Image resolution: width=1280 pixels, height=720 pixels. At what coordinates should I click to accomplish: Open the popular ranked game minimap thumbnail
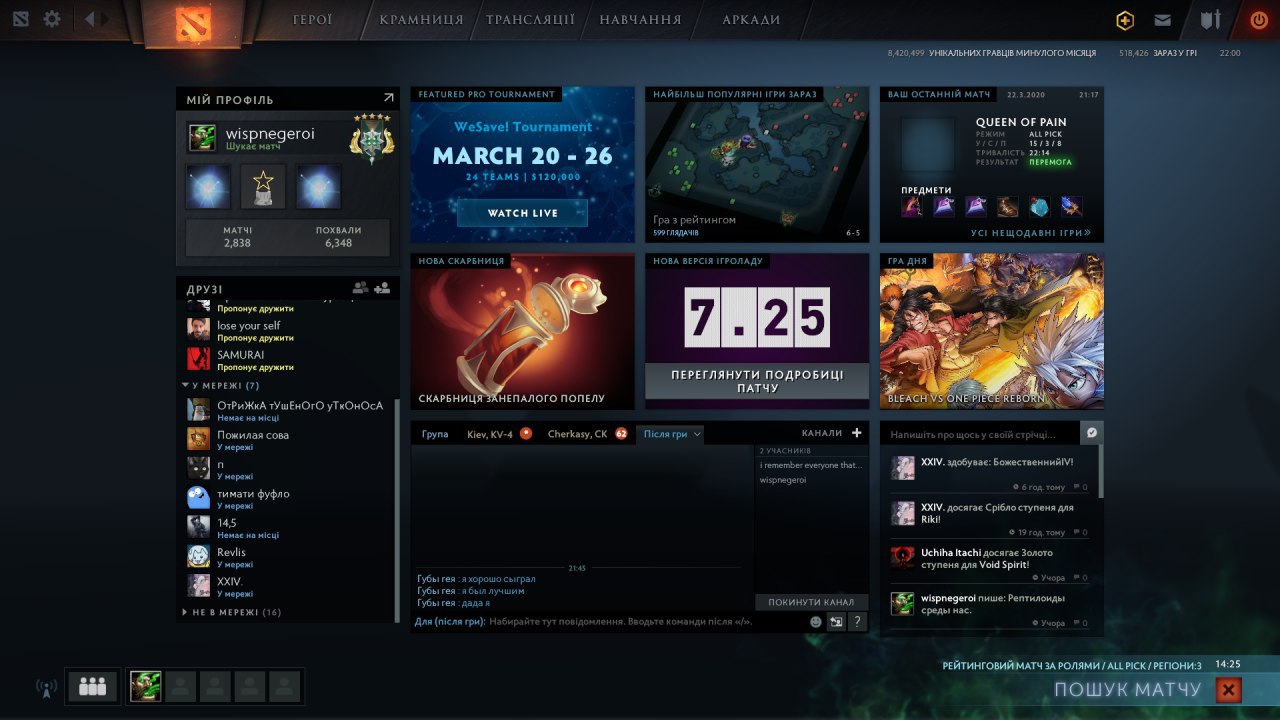[x=756, y=164]
